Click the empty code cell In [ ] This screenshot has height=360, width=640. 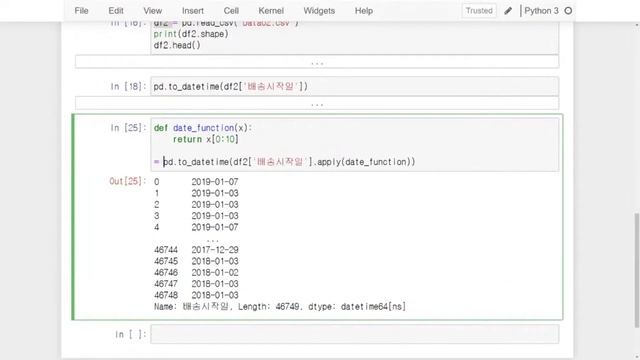354,334
